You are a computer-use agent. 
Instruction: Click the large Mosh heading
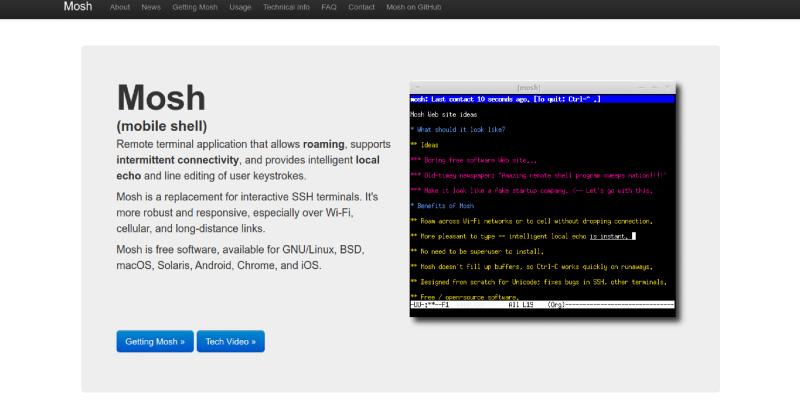pyautogui.click(x=161, y=98)
